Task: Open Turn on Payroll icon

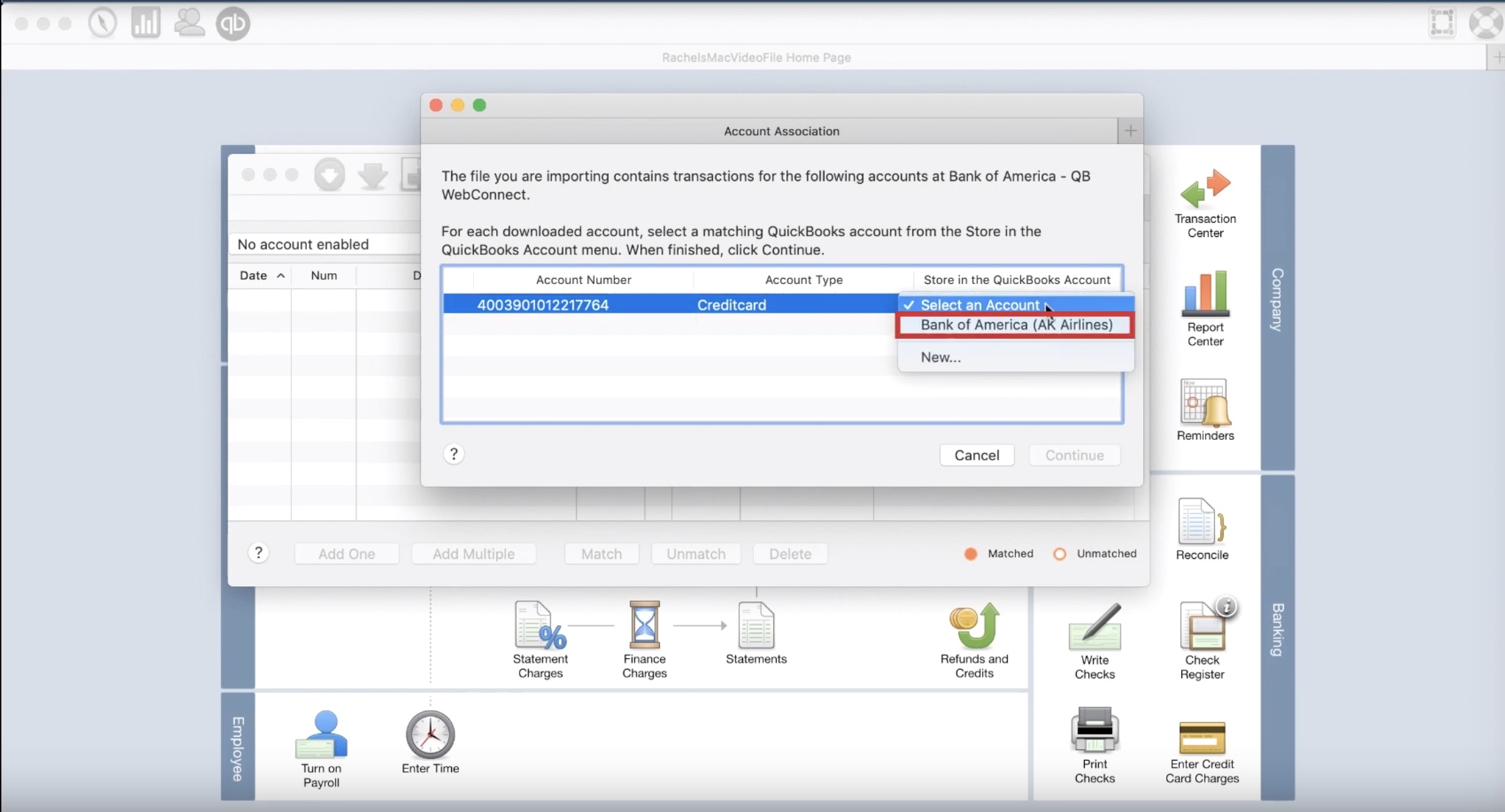Action: [x=321, y=734]
